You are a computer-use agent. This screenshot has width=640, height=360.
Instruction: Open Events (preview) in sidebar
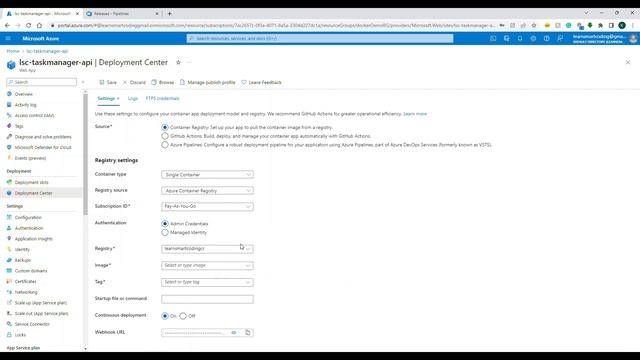pyautogui.click(x=30, y=158)
